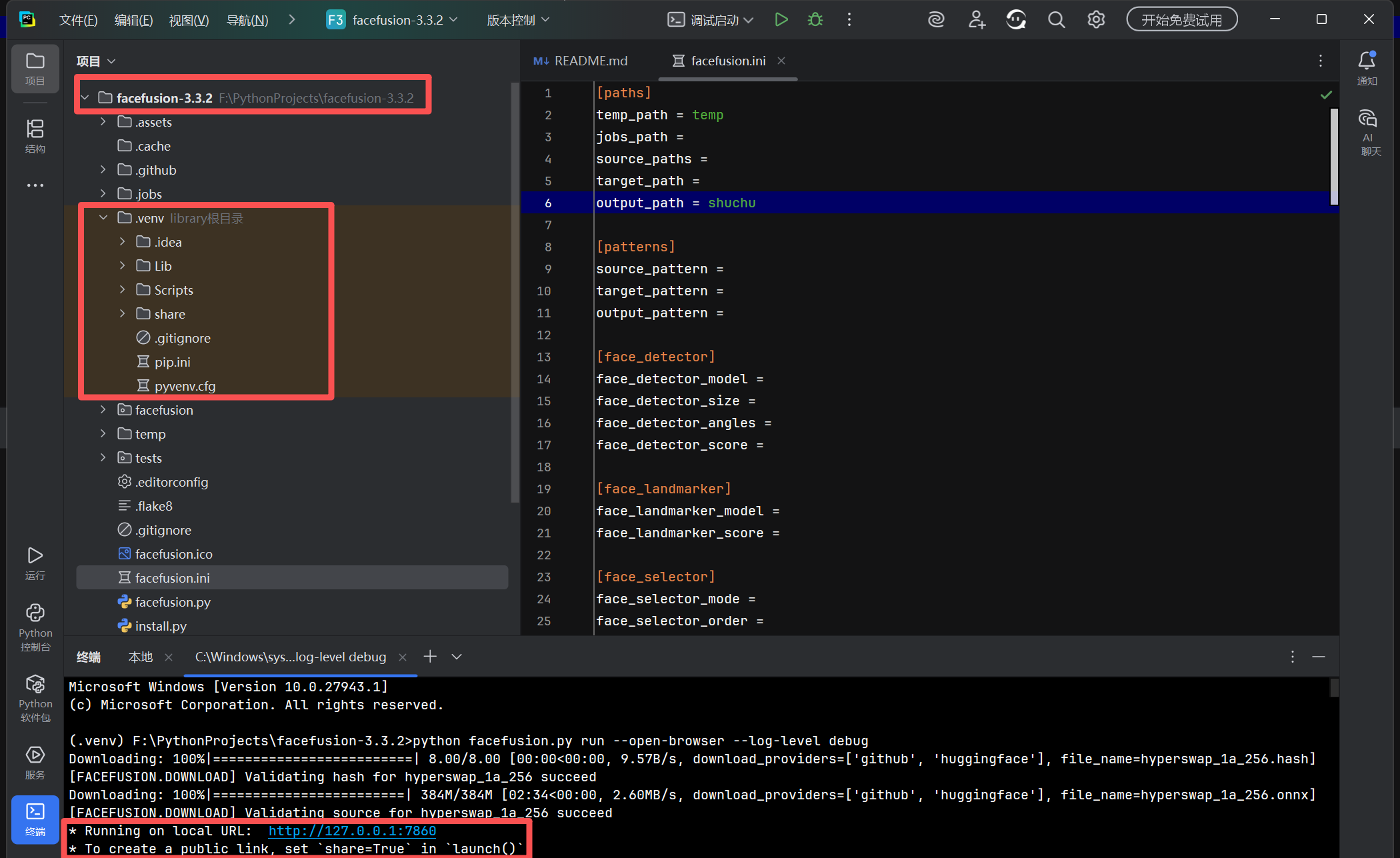Click the Debug bug icon

pos(815,20)
